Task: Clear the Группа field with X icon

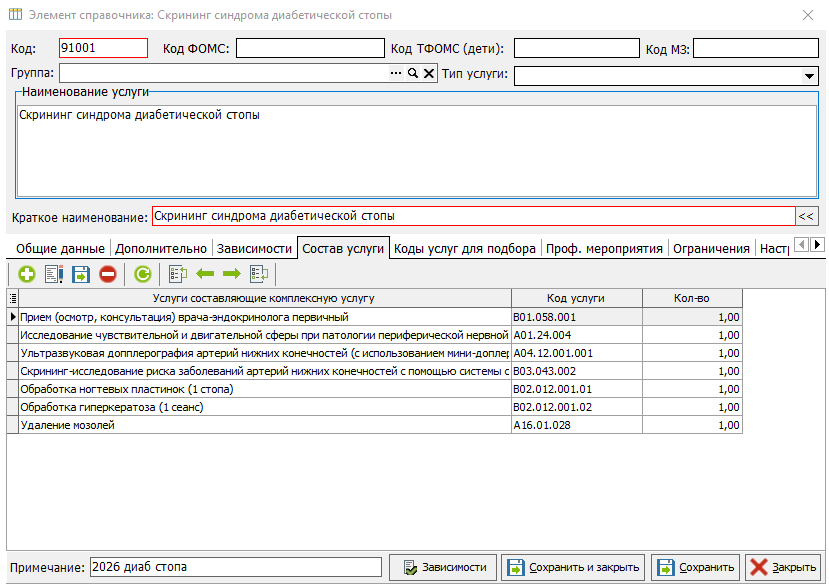Action: tap(429, 74)
